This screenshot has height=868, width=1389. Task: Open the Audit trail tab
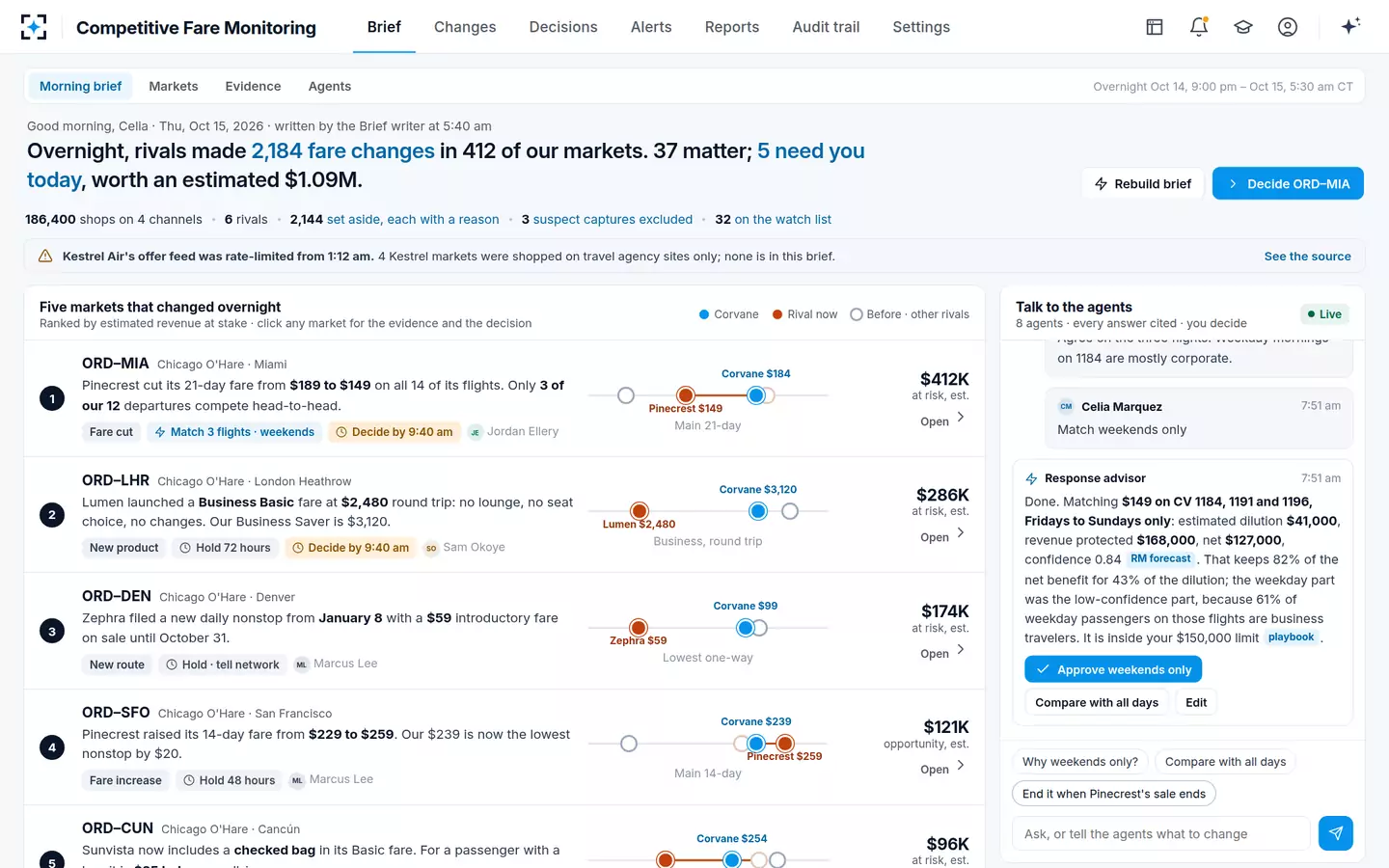826,27
